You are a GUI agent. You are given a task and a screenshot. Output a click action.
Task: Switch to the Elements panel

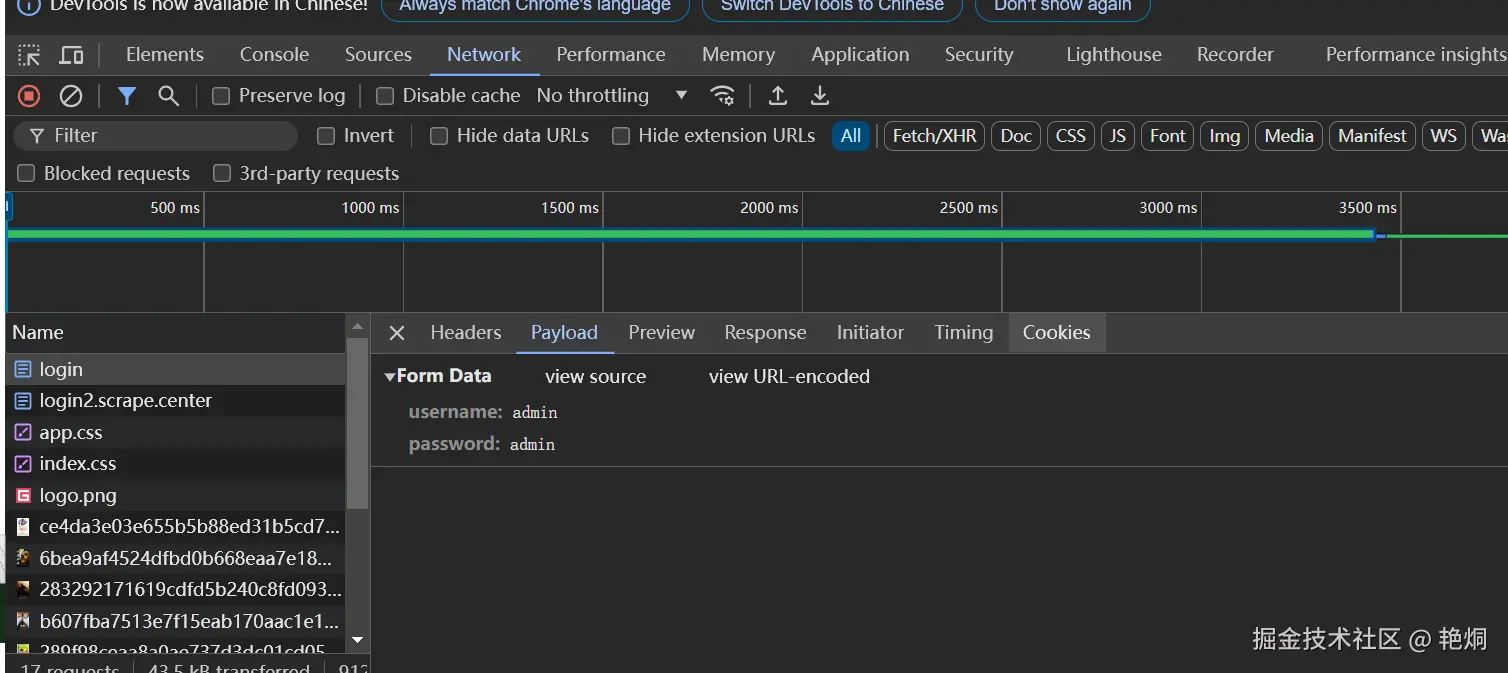pyautogui.click(x=165, y=55)
